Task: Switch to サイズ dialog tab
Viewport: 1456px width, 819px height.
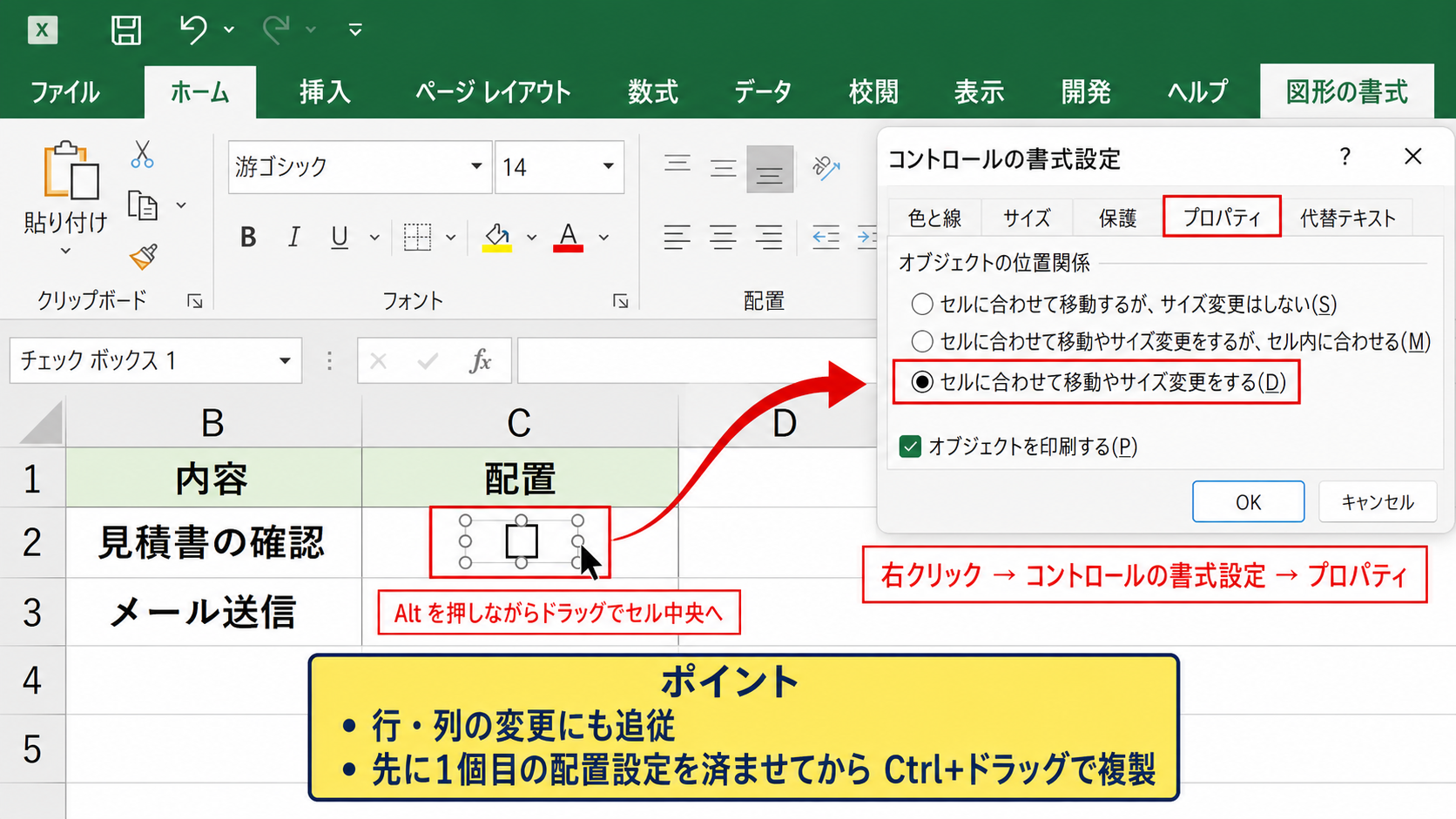Action: coord(1027,218)
